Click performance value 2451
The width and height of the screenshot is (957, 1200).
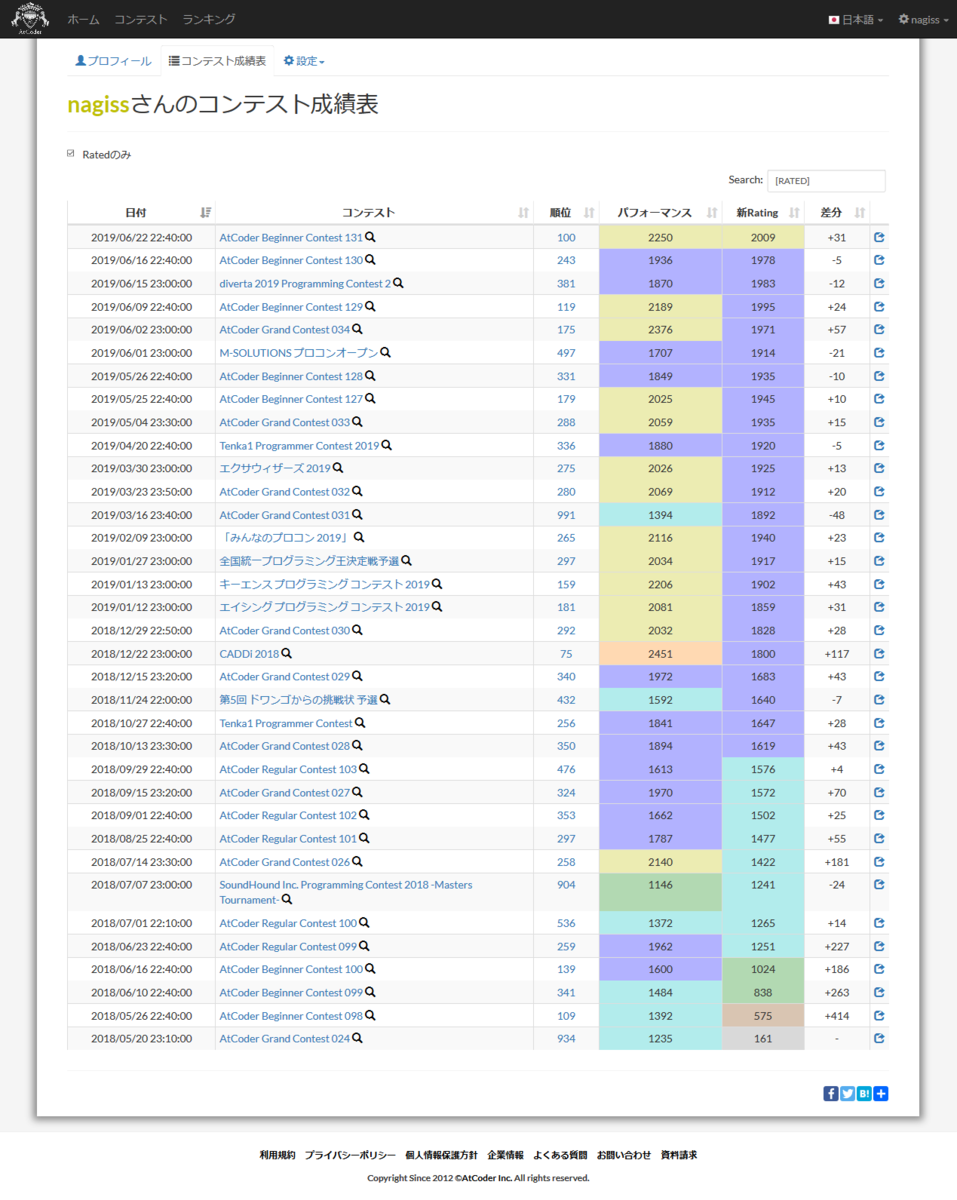point(660,653)
